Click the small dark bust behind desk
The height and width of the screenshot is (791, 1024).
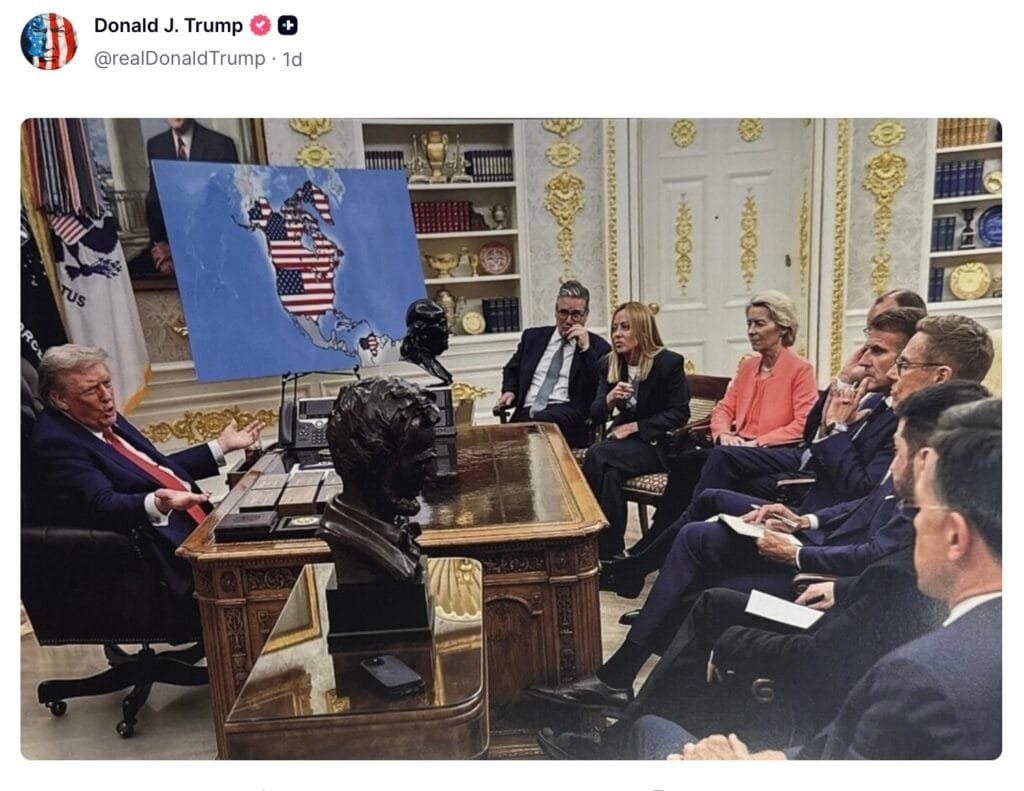(x=426, y=340)
